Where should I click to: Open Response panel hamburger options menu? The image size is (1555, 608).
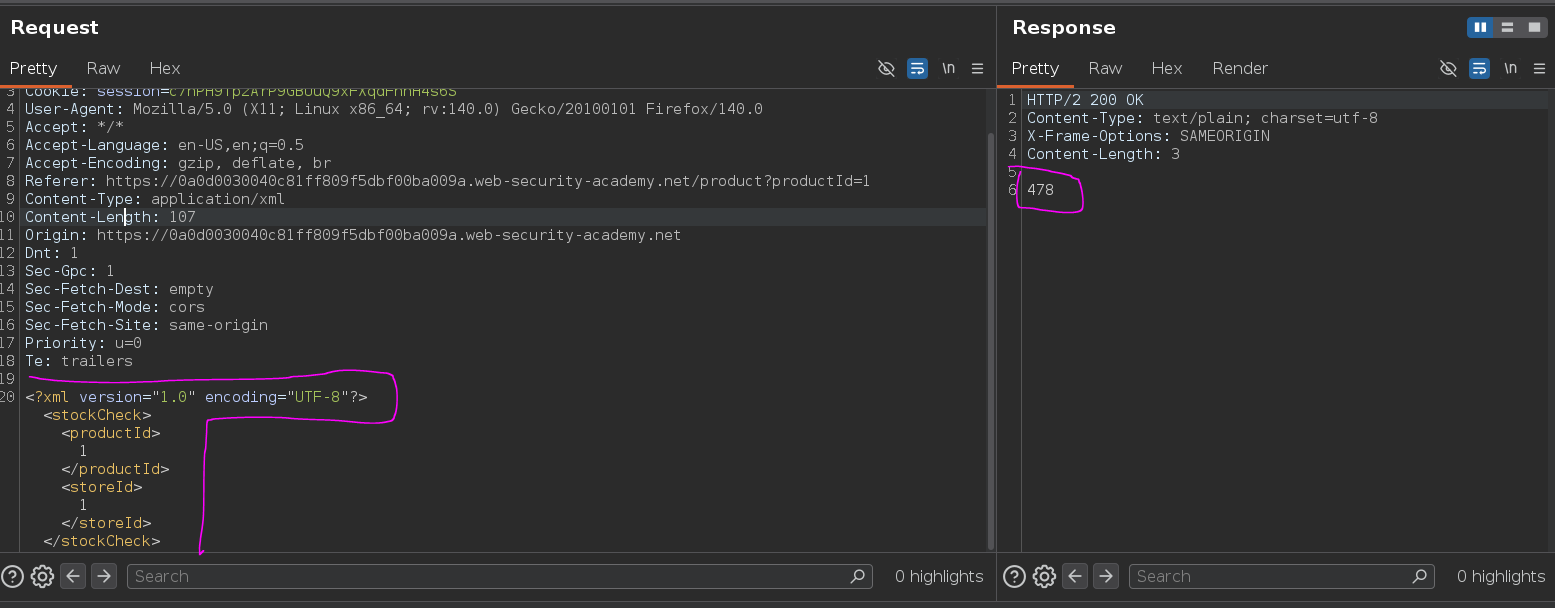1539,68
